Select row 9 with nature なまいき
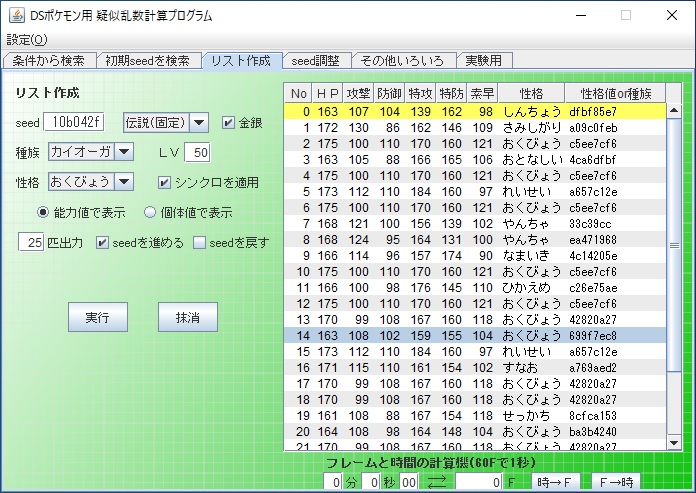The height and width of the screenshot is (493, 696). click(475, 256)
